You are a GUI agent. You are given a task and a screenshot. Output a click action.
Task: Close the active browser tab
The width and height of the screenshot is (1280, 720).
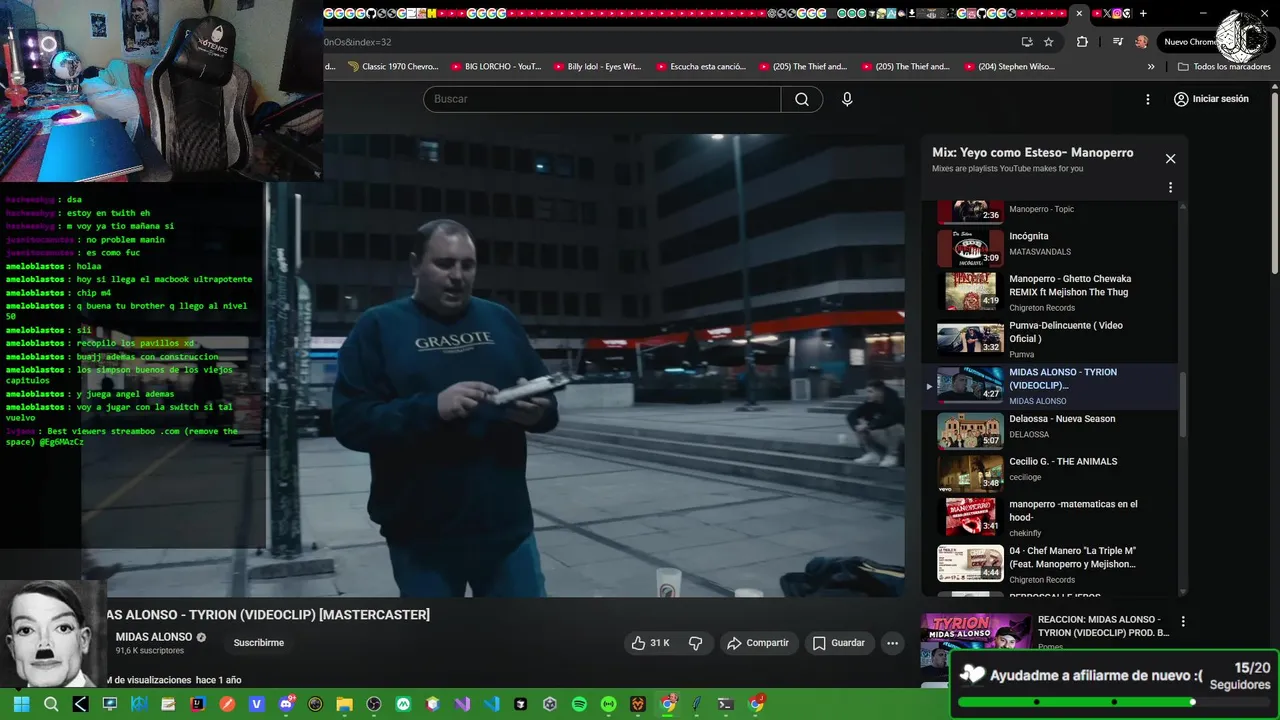1079,13
